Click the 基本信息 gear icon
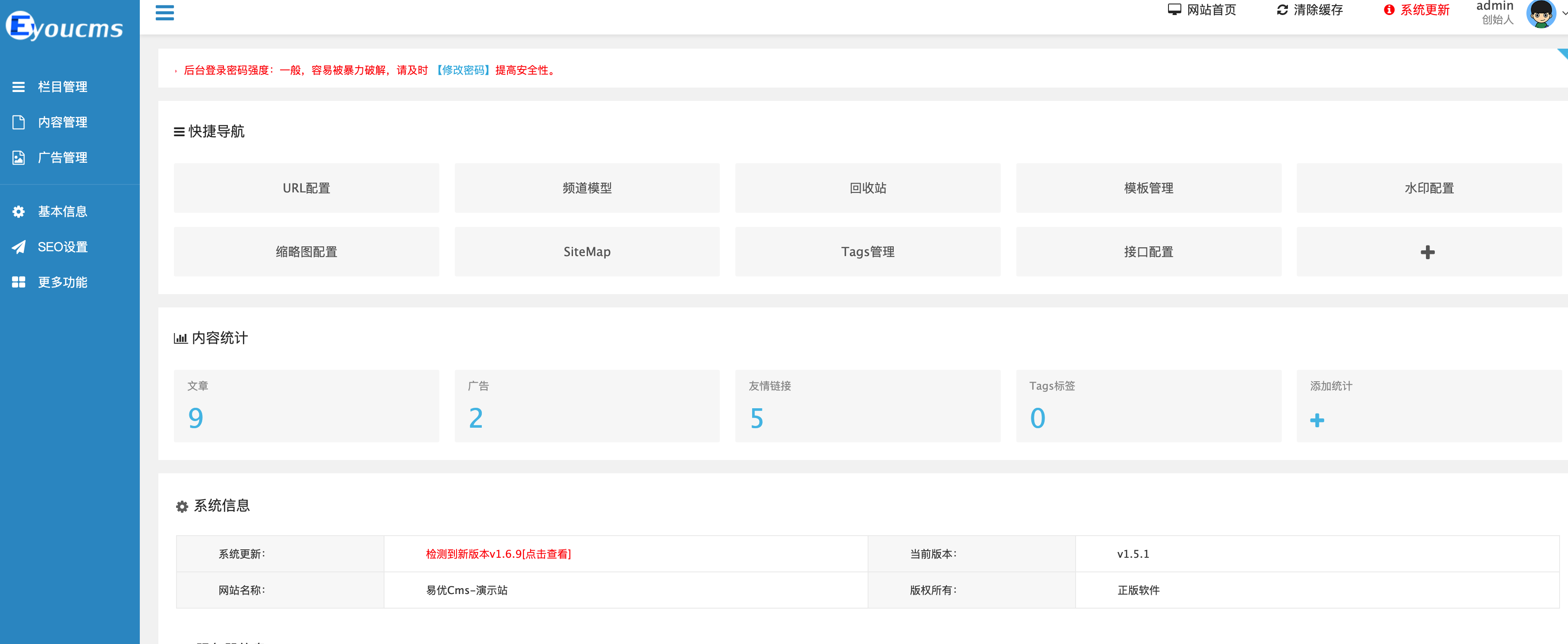The image size is (1568, 644). click(x=18, y=211)
